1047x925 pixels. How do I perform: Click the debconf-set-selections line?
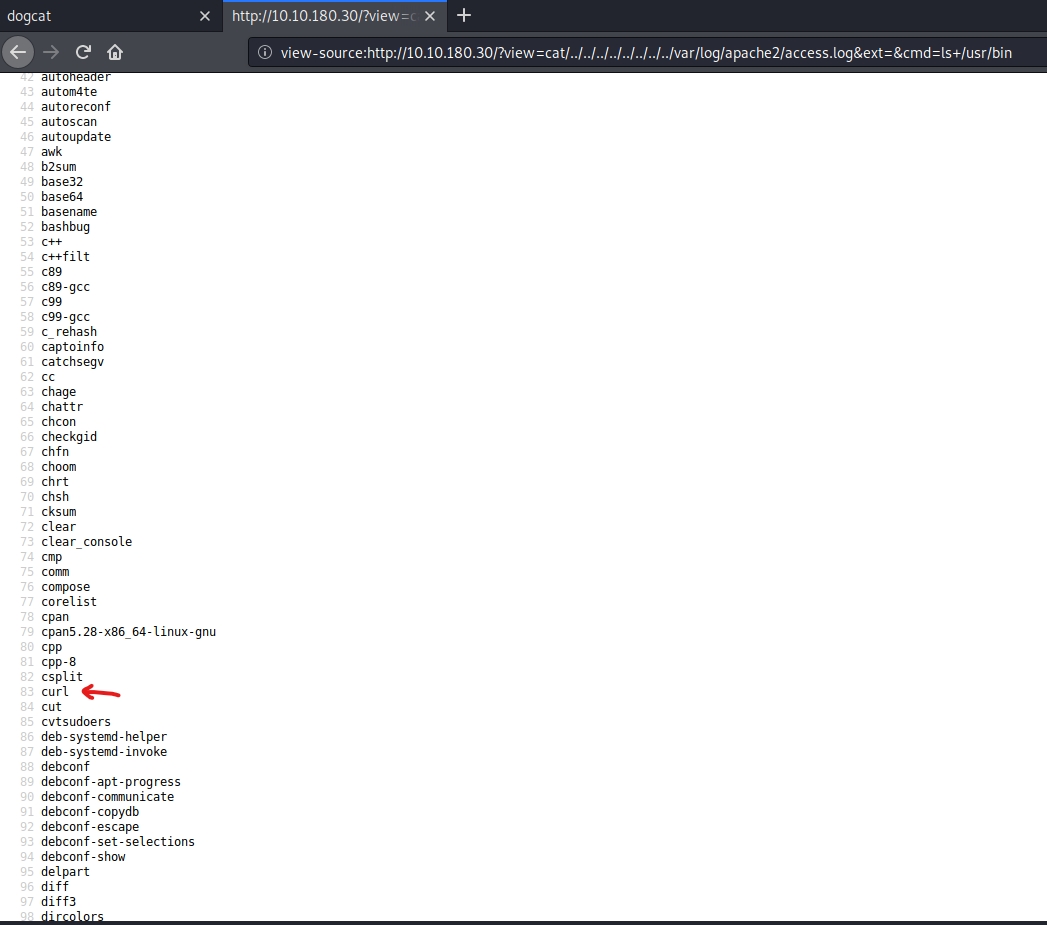click(x=118, y=842)
